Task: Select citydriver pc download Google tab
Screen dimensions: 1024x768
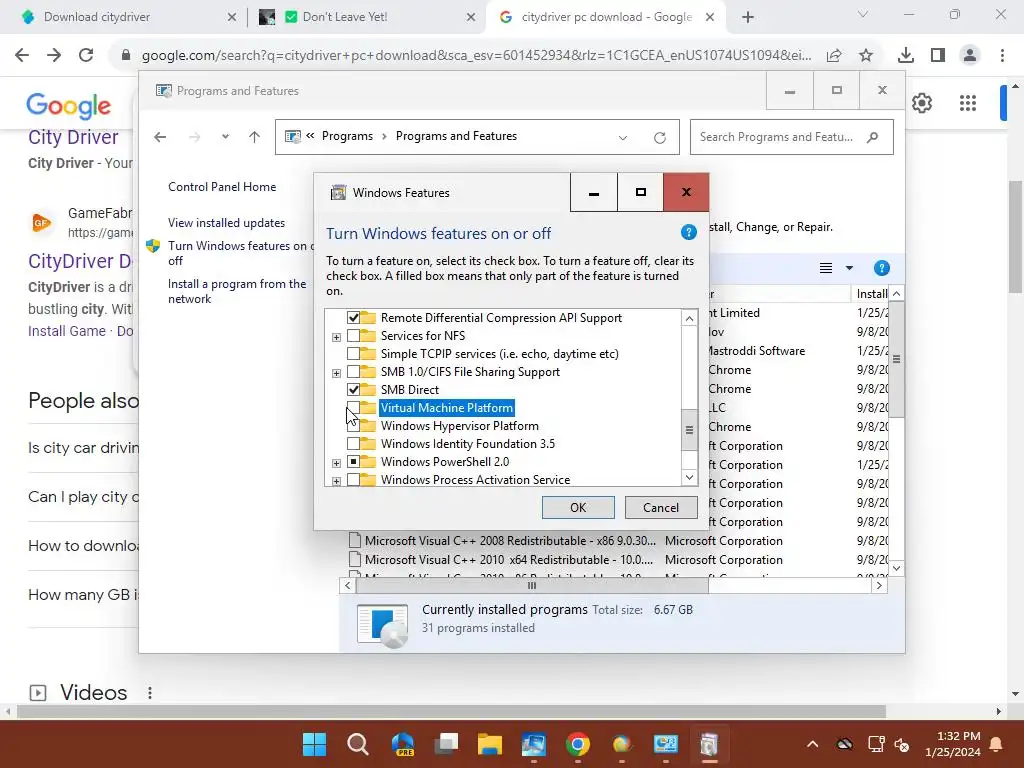Action: tap(607, 17)
